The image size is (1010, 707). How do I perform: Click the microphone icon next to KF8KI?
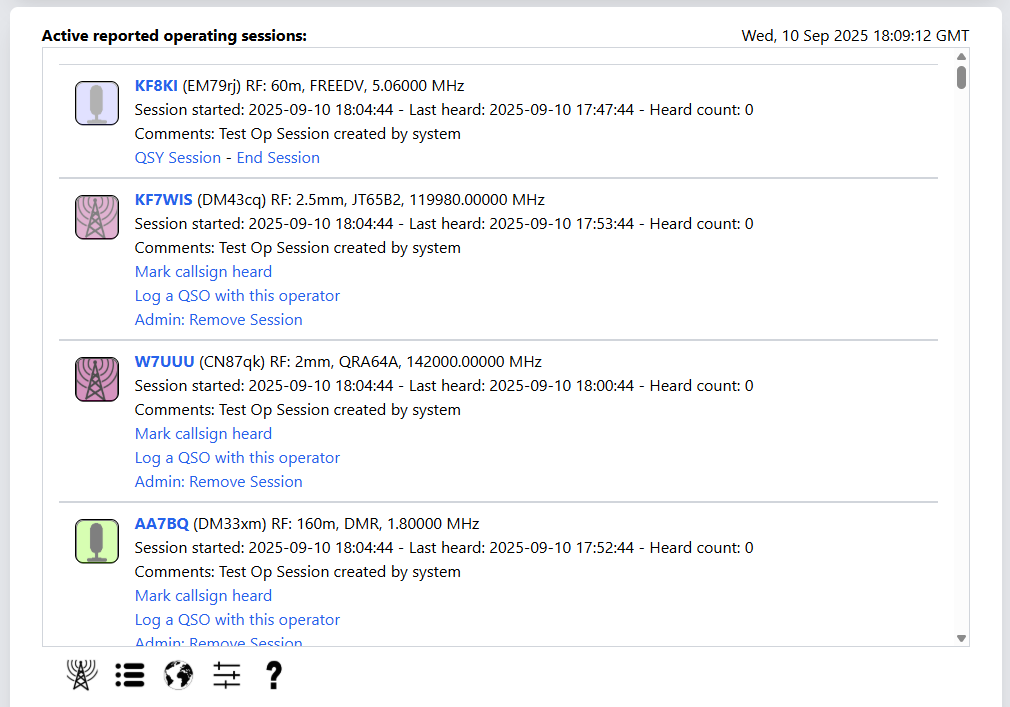(x=97, y=104)
